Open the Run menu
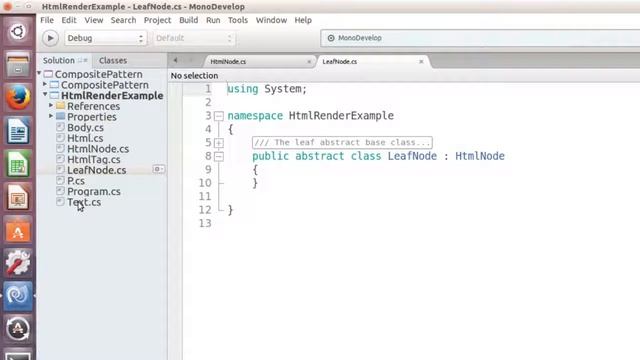The width and height of the screenshot is (640, 360). pos(213,20)
